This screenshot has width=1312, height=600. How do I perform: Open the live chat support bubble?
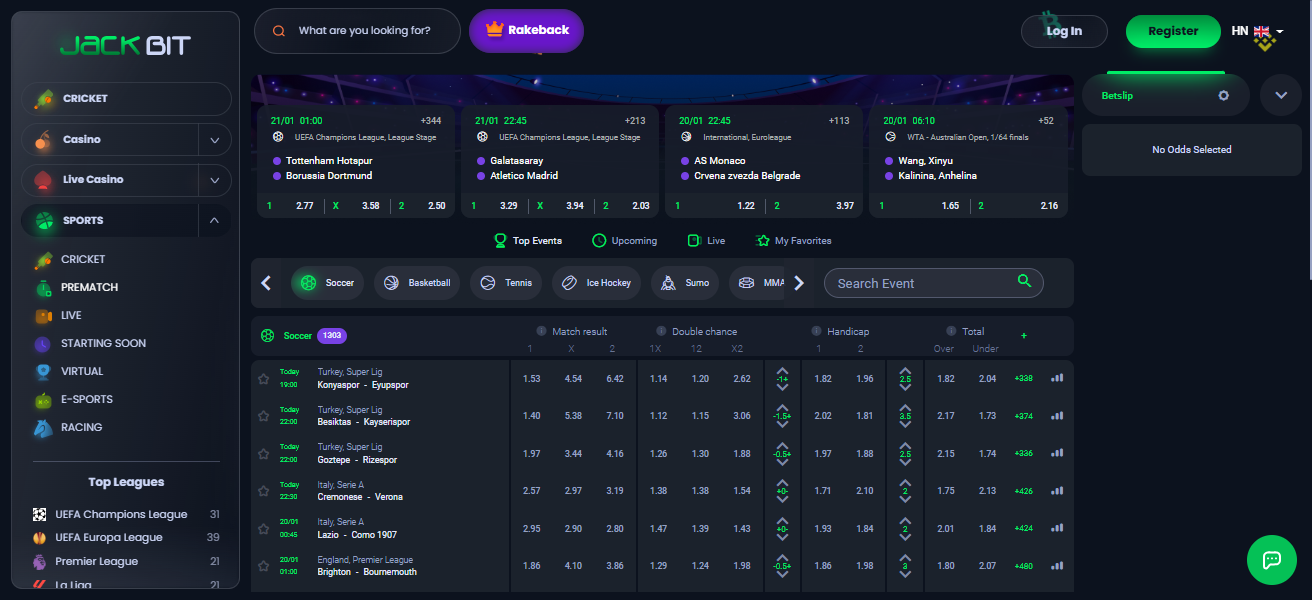(x=1271, y=559)
